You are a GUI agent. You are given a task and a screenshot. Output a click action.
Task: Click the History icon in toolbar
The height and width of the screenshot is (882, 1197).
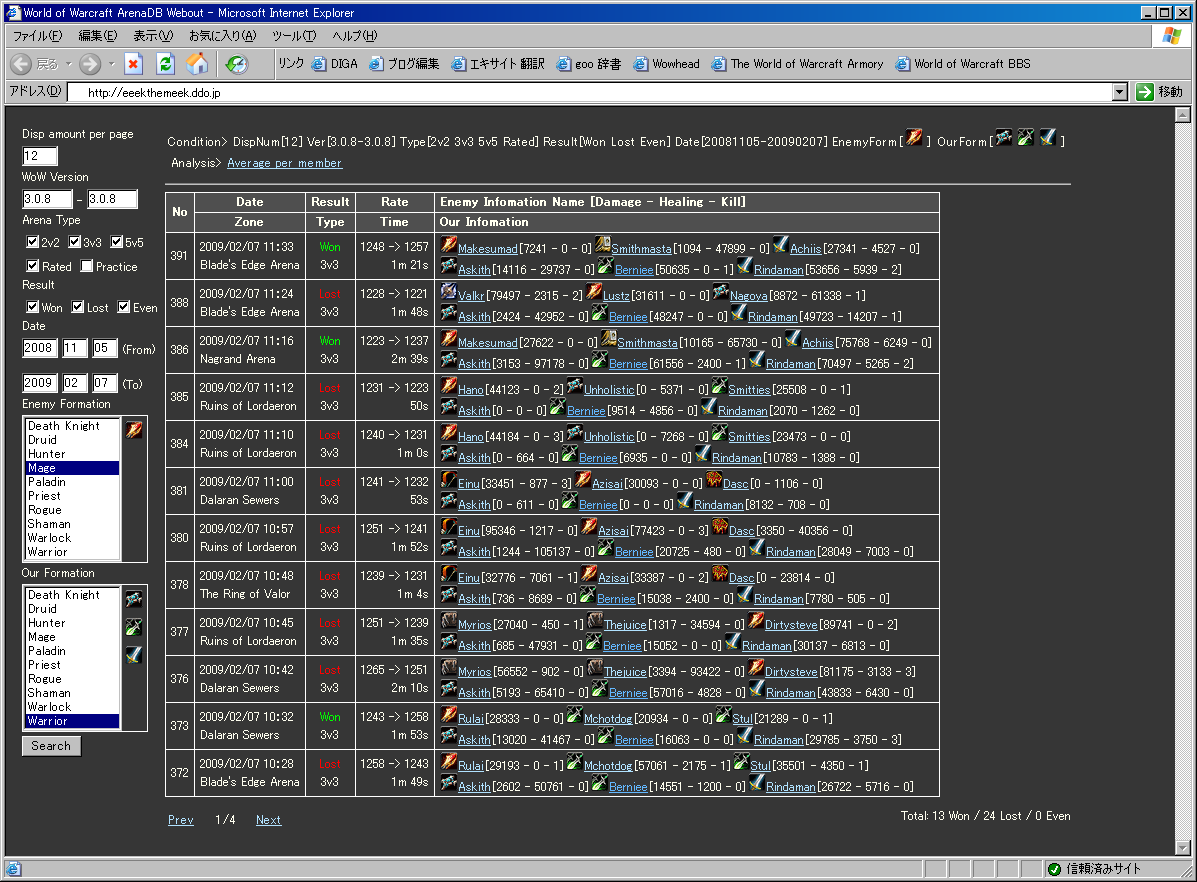[237, 64]
